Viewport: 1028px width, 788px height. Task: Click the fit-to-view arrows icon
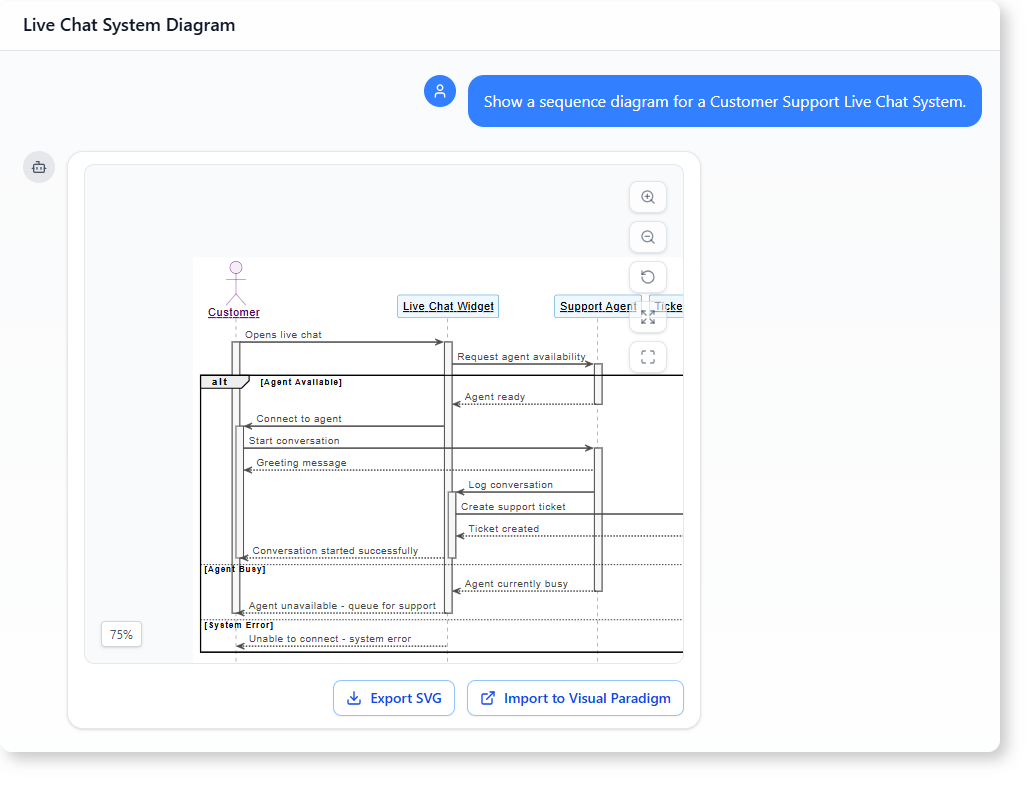coord(647,317)
